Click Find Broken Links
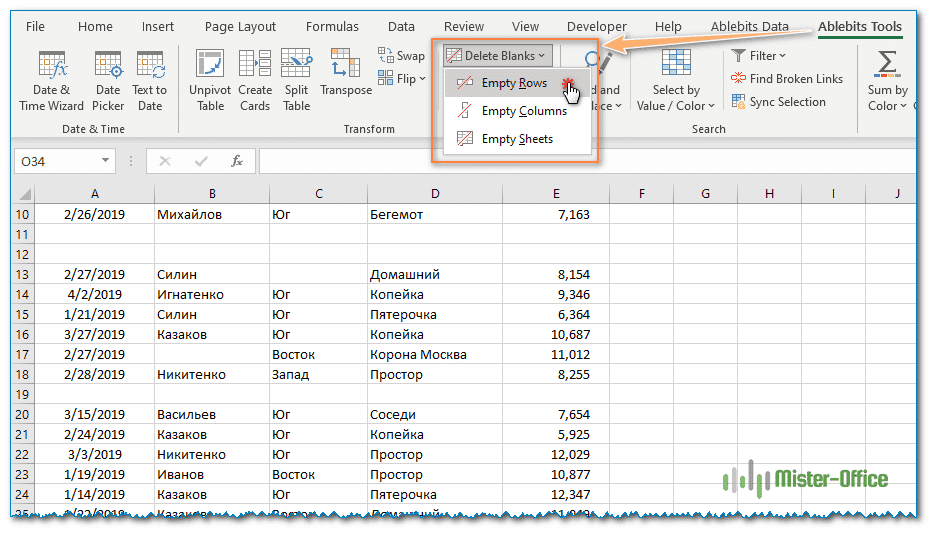928x535 pixels. pos(787,79)
